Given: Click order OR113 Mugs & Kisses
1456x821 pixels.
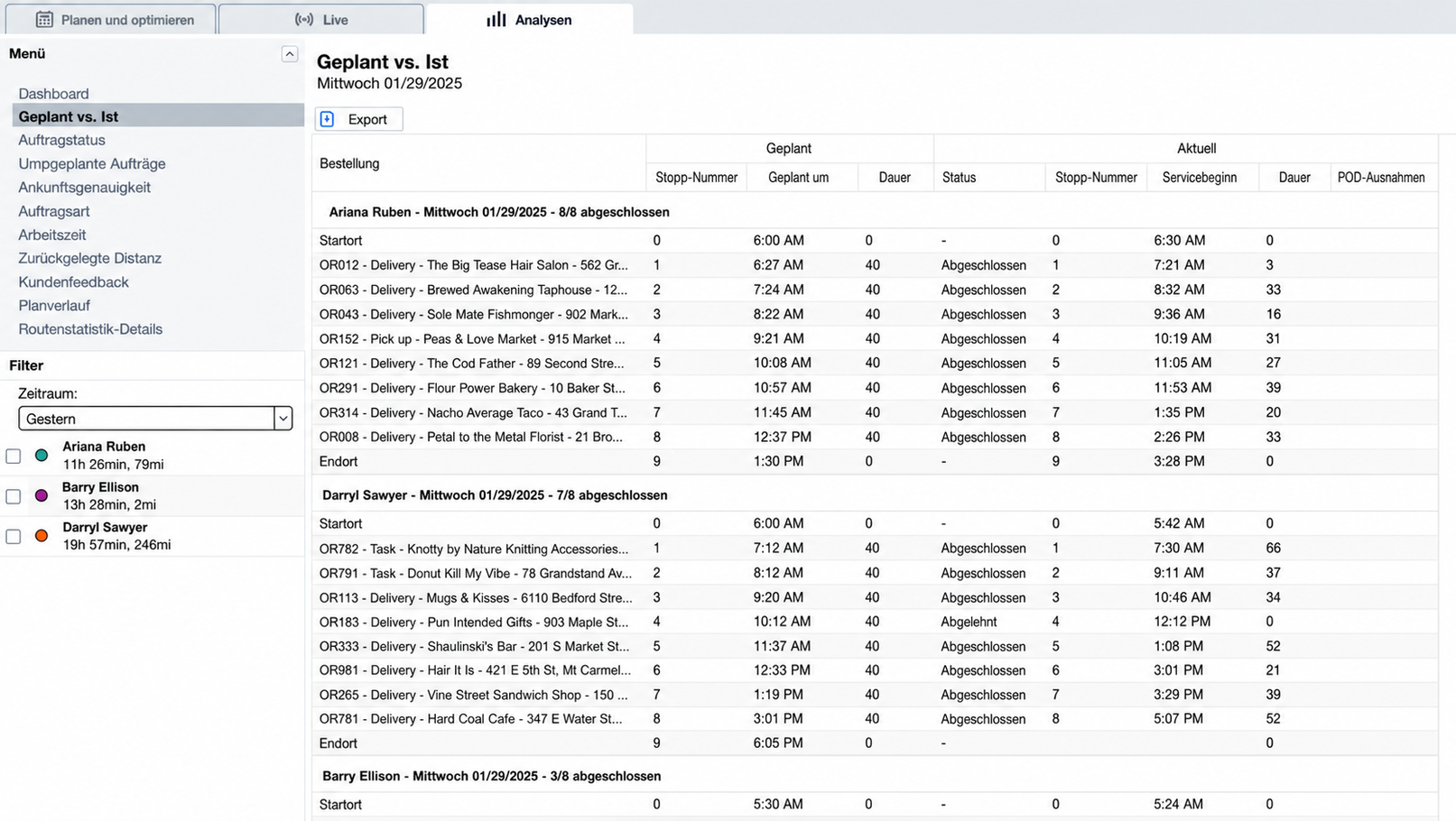Looking at the screenshot, I should point(476,597).
